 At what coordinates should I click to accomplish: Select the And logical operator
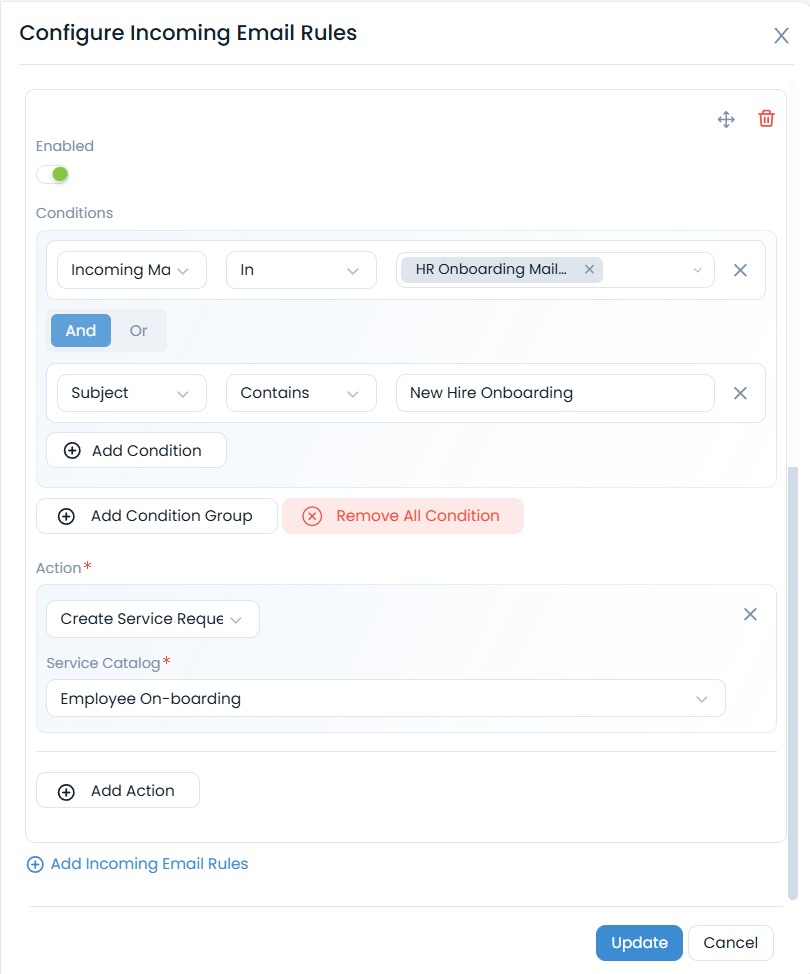81,330
